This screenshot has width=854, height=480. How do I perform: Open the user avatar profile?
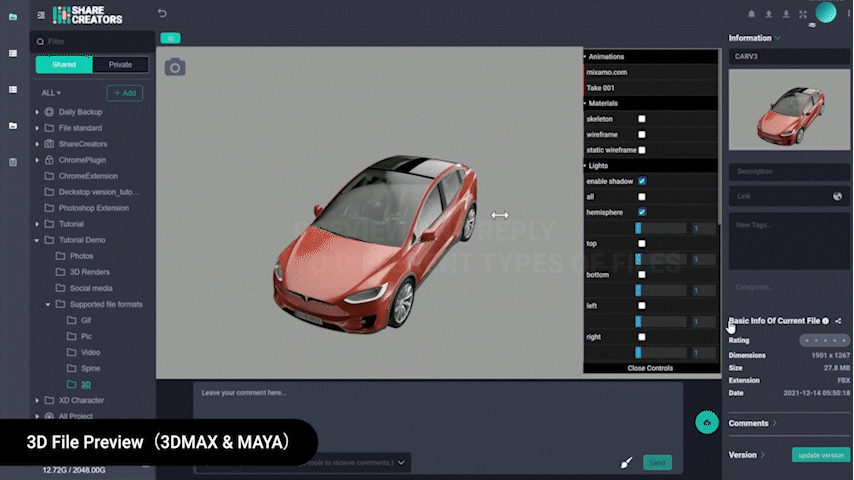click(x=826, y=13)
